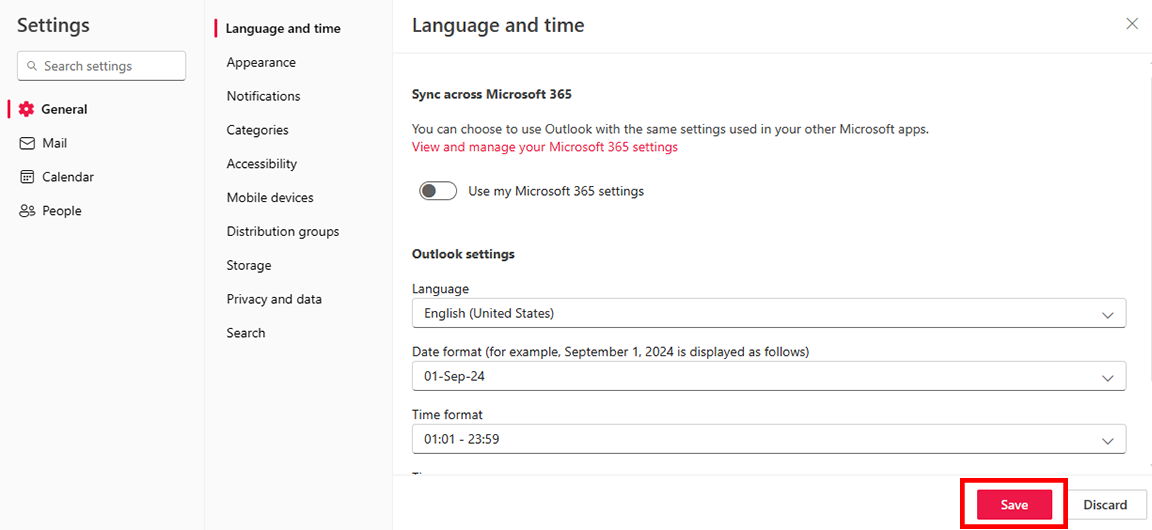Open Notifications settings
Screen dimensions: 1152x530
[x=263, y=96]
